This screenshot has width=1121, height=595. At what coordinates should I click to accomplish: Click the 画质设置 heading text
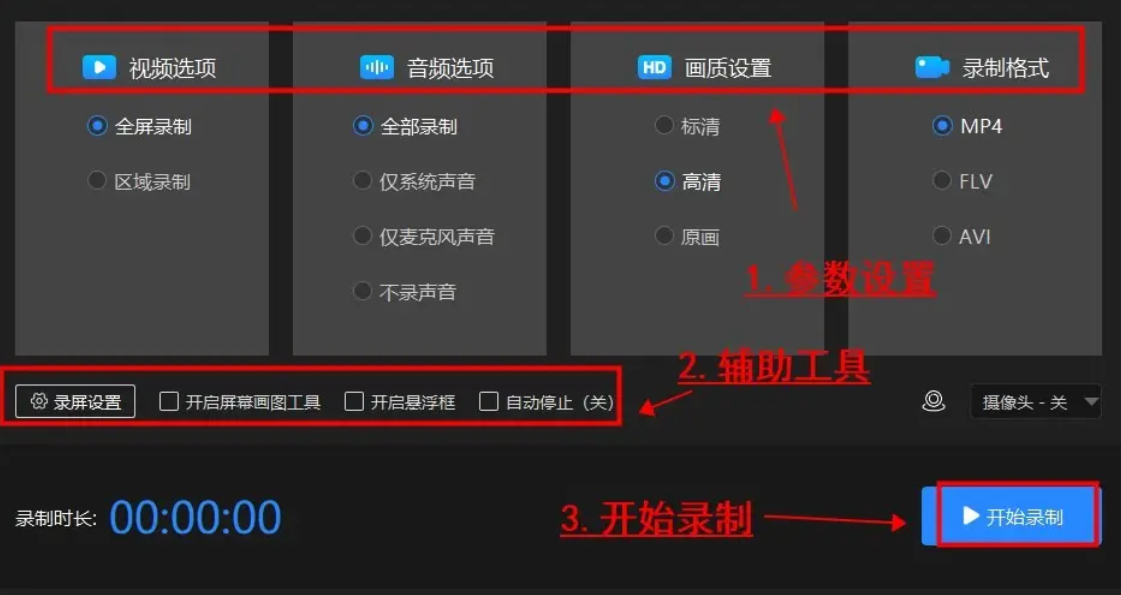pos(728,68)
